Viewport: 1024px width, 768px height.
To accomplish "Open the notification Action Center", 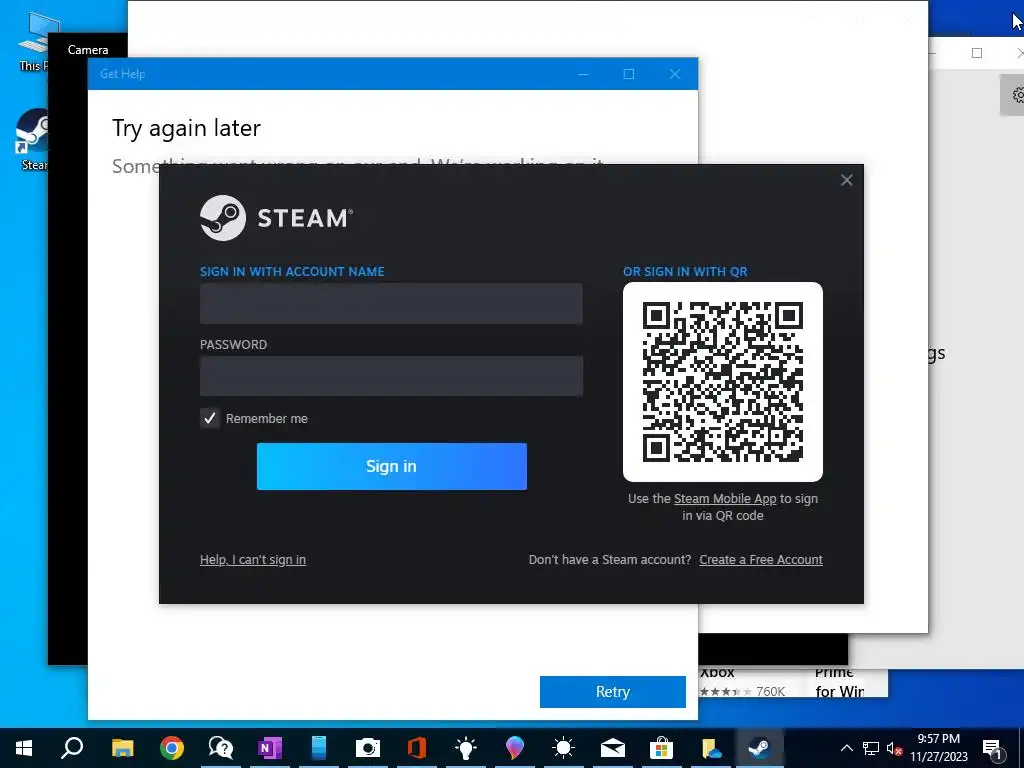I will [993, 748].
